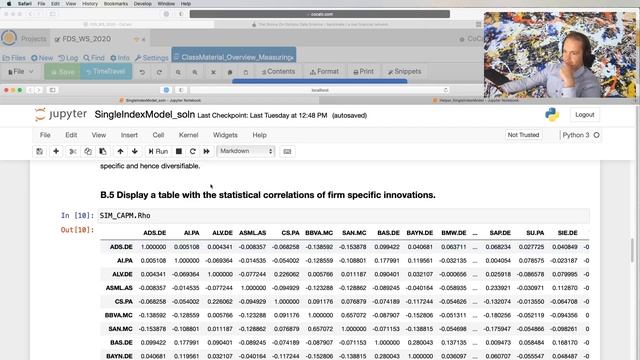Cut selected cells with the scissors icon

tap(73, 151)
